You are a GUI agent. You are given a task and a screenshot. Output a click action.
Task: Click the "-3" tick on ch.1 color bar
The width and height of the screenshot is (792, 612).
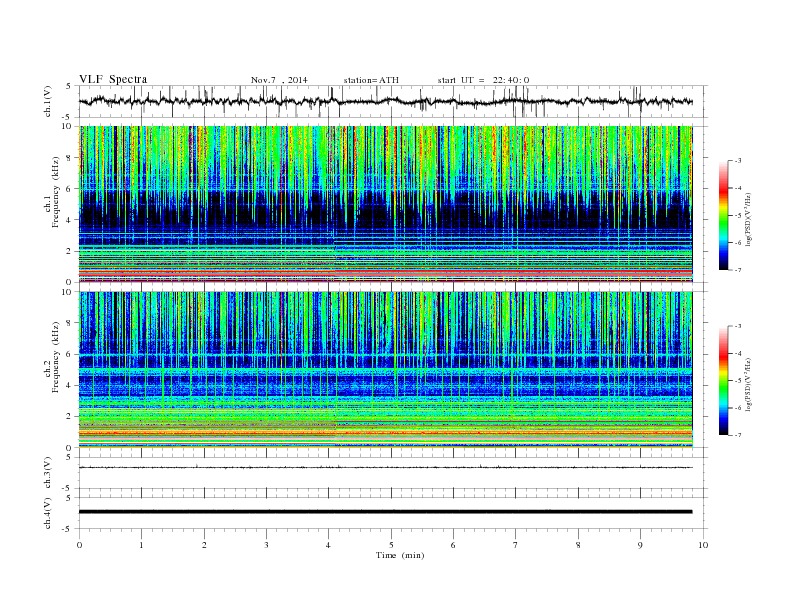(x=737, y=161)
